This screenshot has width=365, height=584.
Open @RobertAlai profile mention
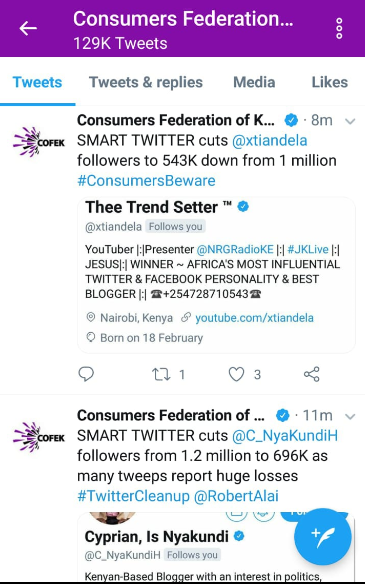236,496
